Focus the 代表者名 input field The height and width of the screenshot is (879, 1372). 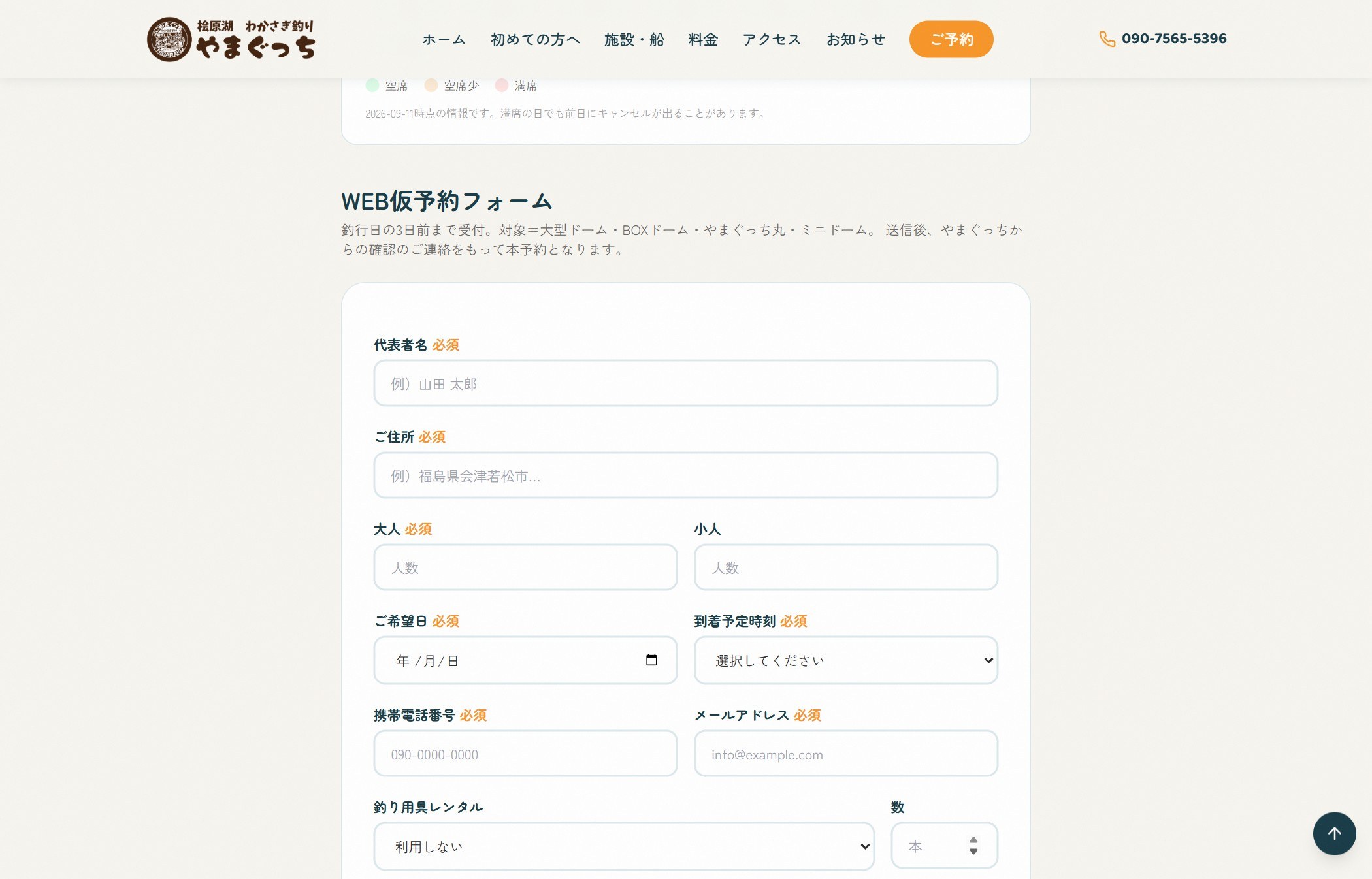pos(685,383)
